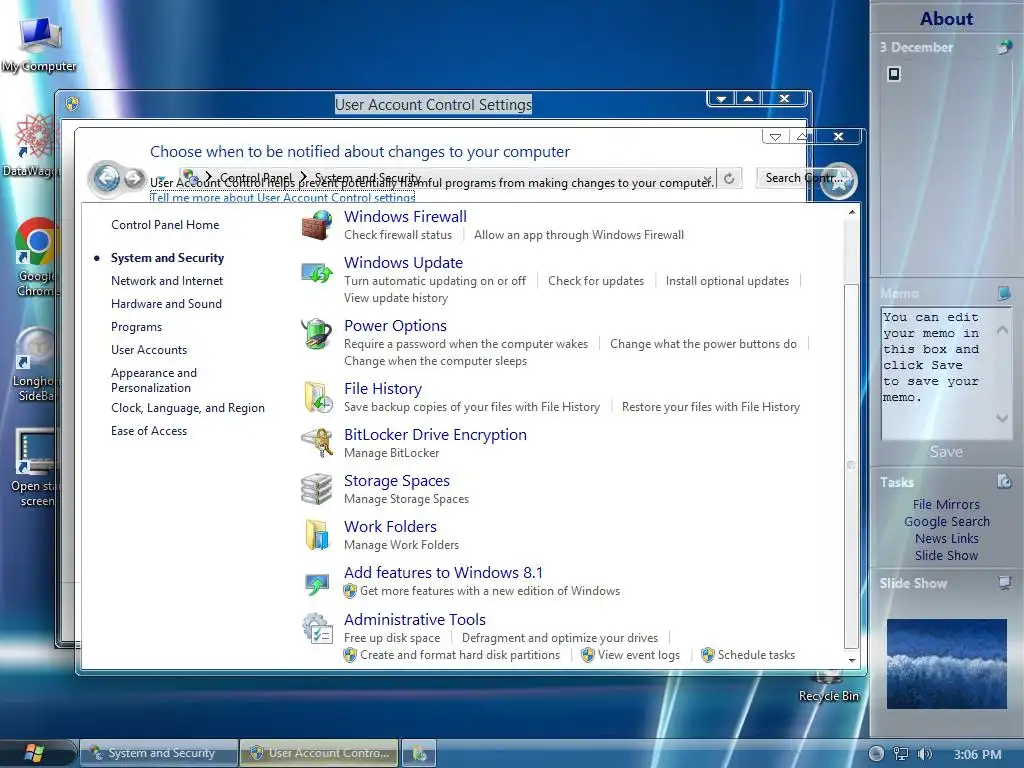Viewport: 1024px width, 768px height.
Task: Go forward with the Control Panel forward arrow
Action: click(133, 178)
